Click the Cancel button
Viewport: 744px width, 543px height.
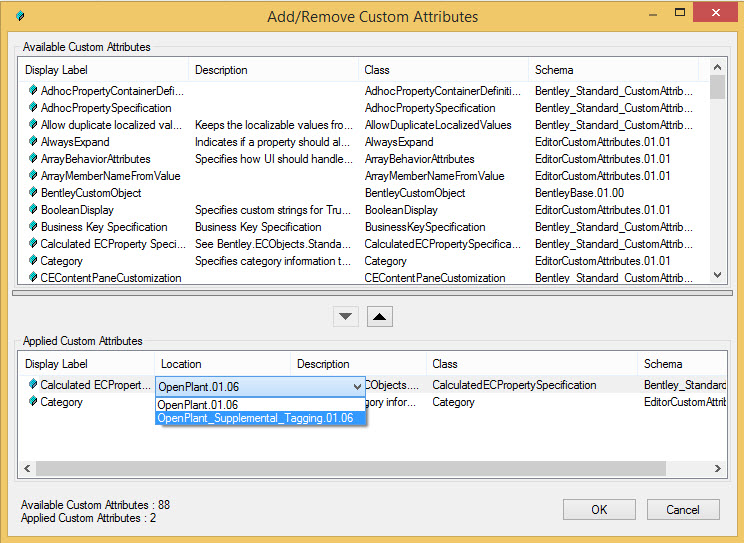click(681, 509)
